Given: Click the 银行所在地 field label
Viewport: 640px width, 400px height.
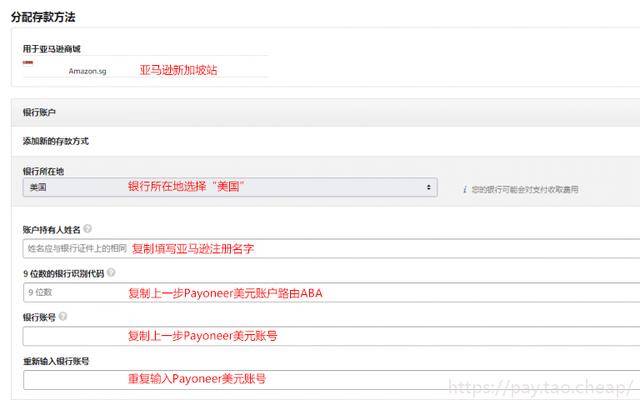Looking at the screenshot, I should coord(43,171).
